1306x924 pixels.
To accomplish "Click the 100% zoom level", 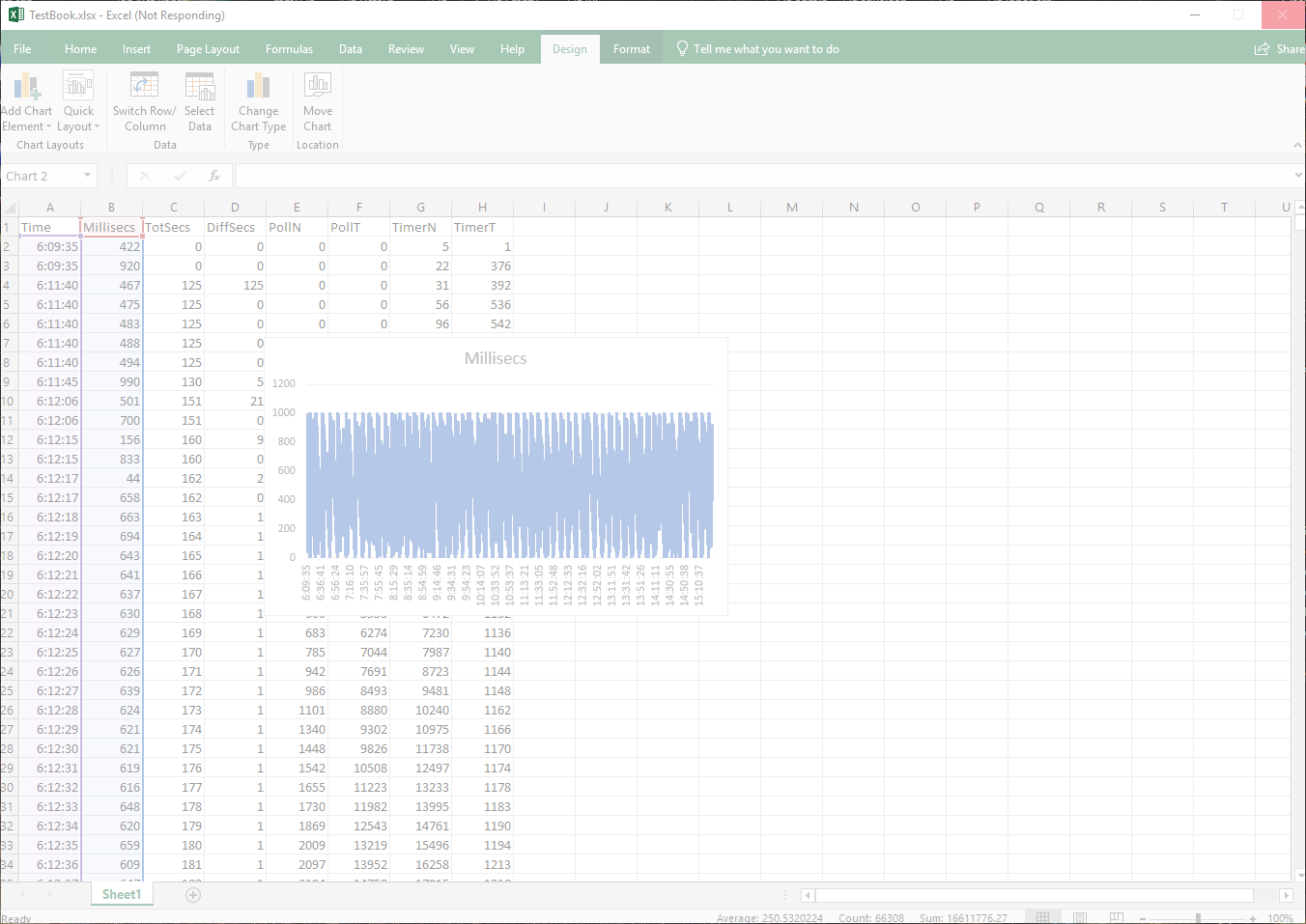I will point(1280,918).
